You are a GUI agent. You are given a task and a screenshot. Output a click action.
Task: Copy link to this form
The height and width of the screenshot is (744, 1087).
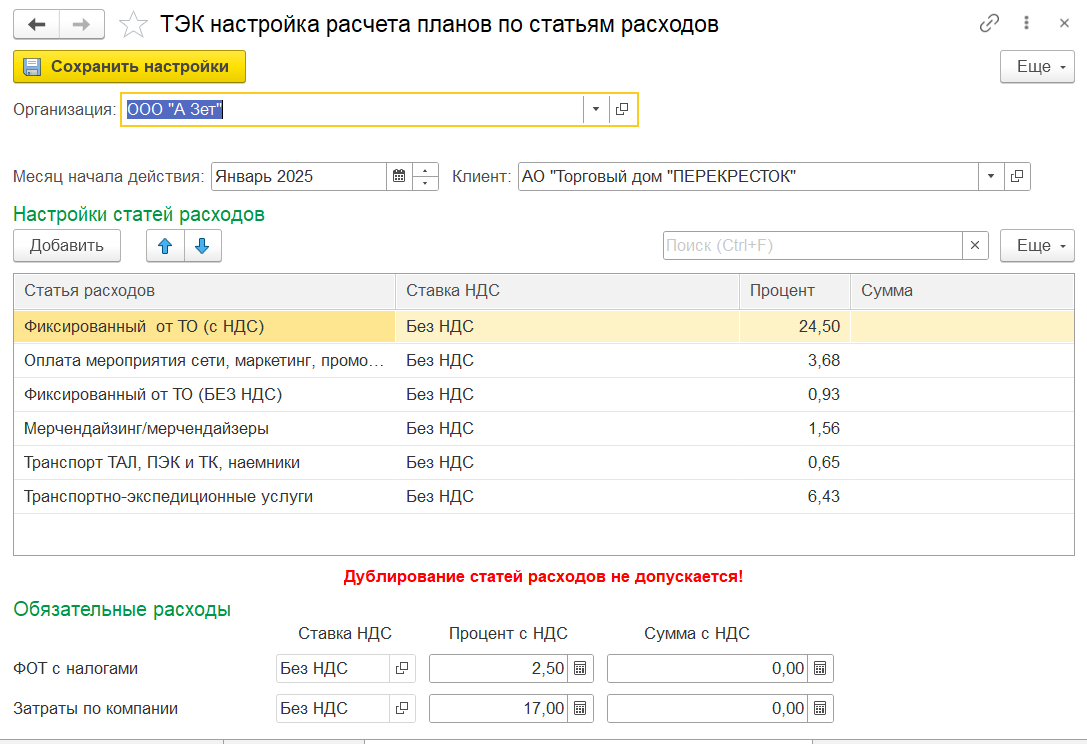coord(989,24)
